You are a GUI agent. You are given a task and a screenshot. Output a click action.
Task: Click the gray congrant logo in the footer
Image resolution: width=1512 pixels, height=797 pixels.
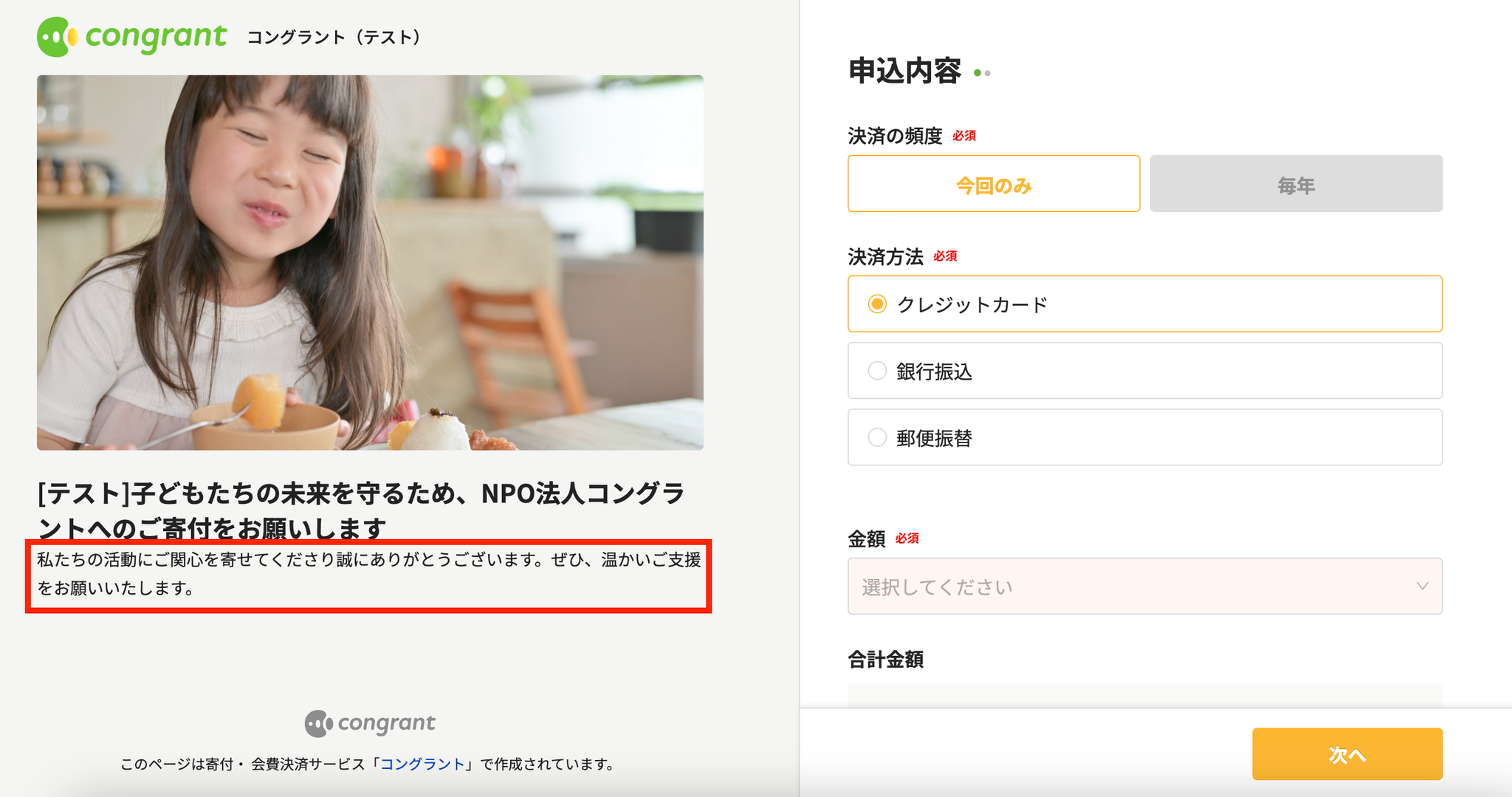point(370,723)
